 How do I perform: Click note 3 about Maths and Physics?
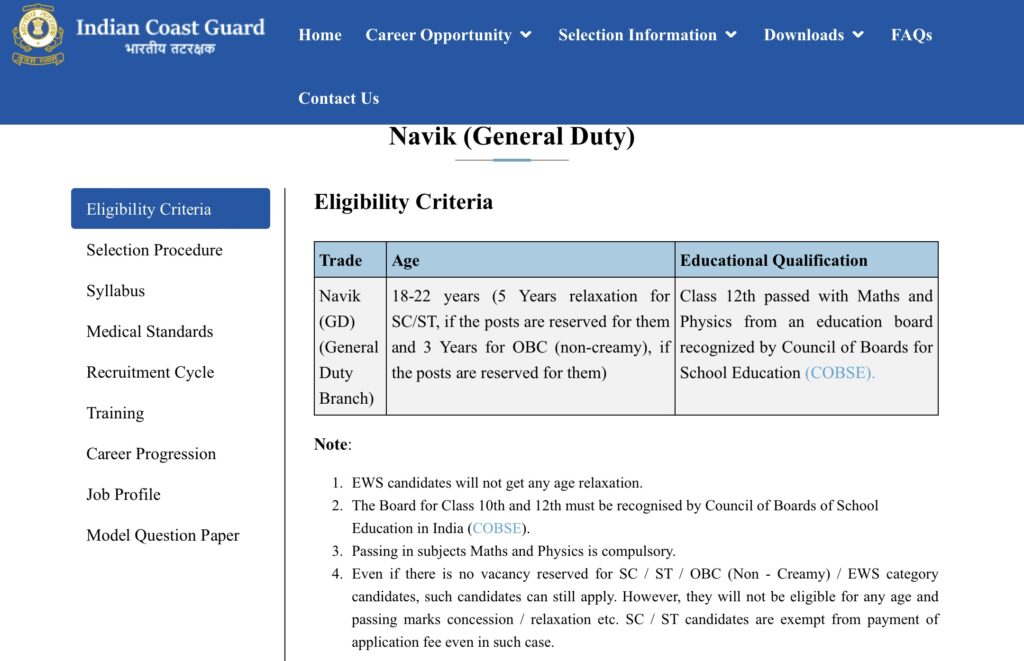(x=513, y=551)
